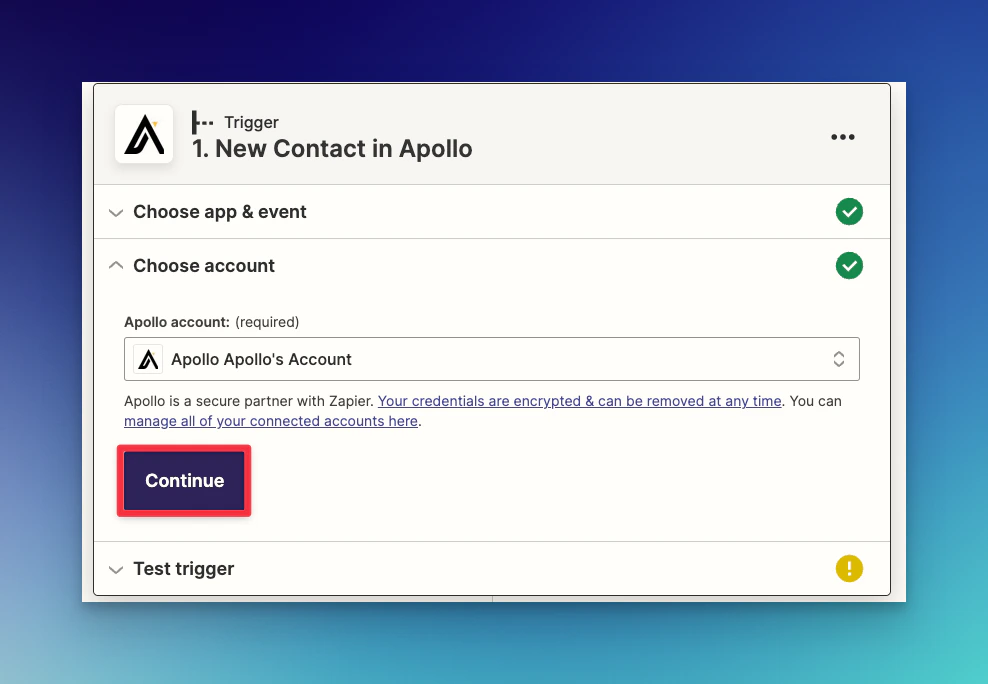Open the three-dot options menu for the trigger
The image size is (988, 684).
[843, 136]
